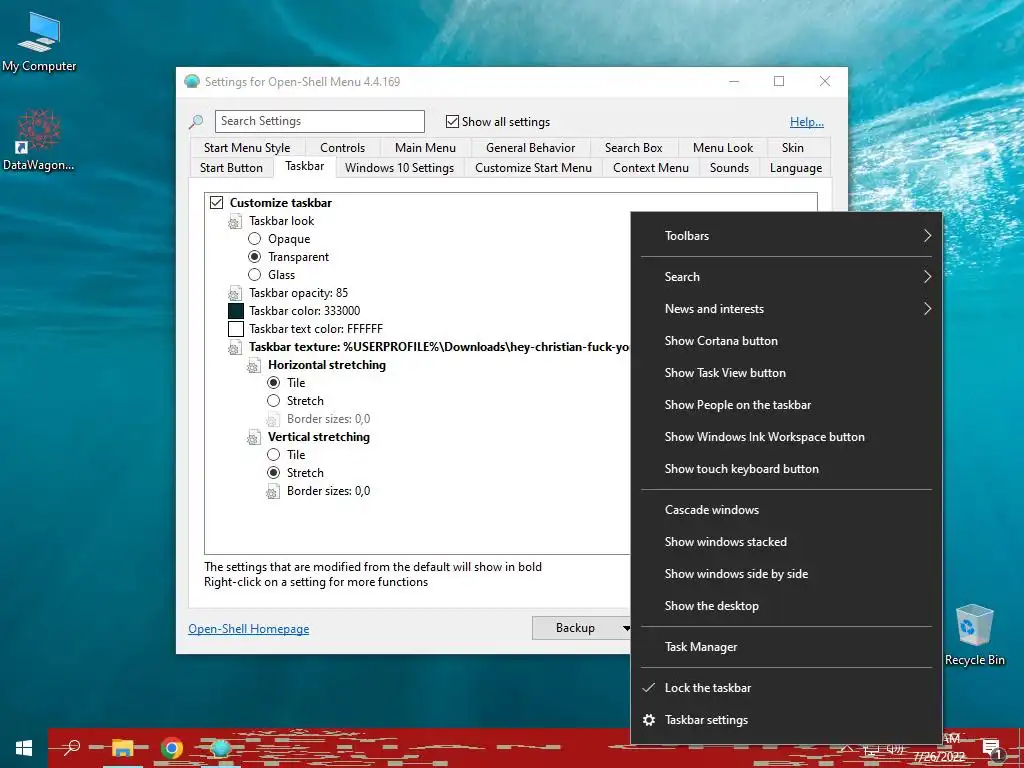Image resolution: width=1024 pixels, height=768 pixels.
Task: Select Show Cortana button in the menu
Action: [786, 341]
